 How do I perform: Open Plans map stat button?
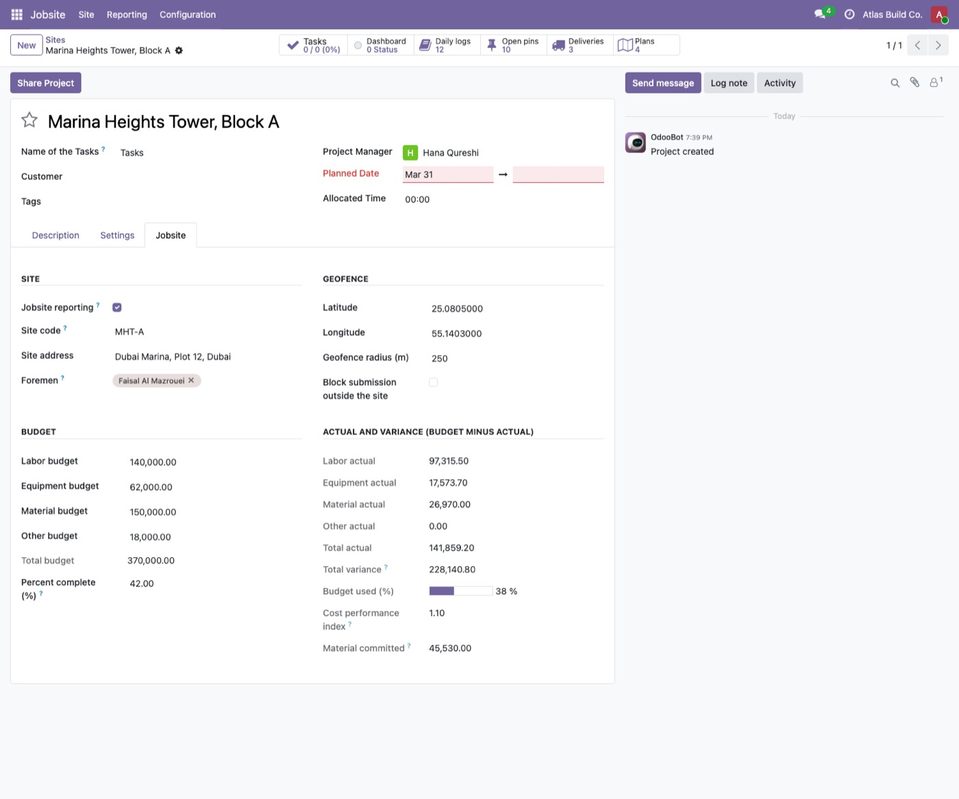click(646, 45)
